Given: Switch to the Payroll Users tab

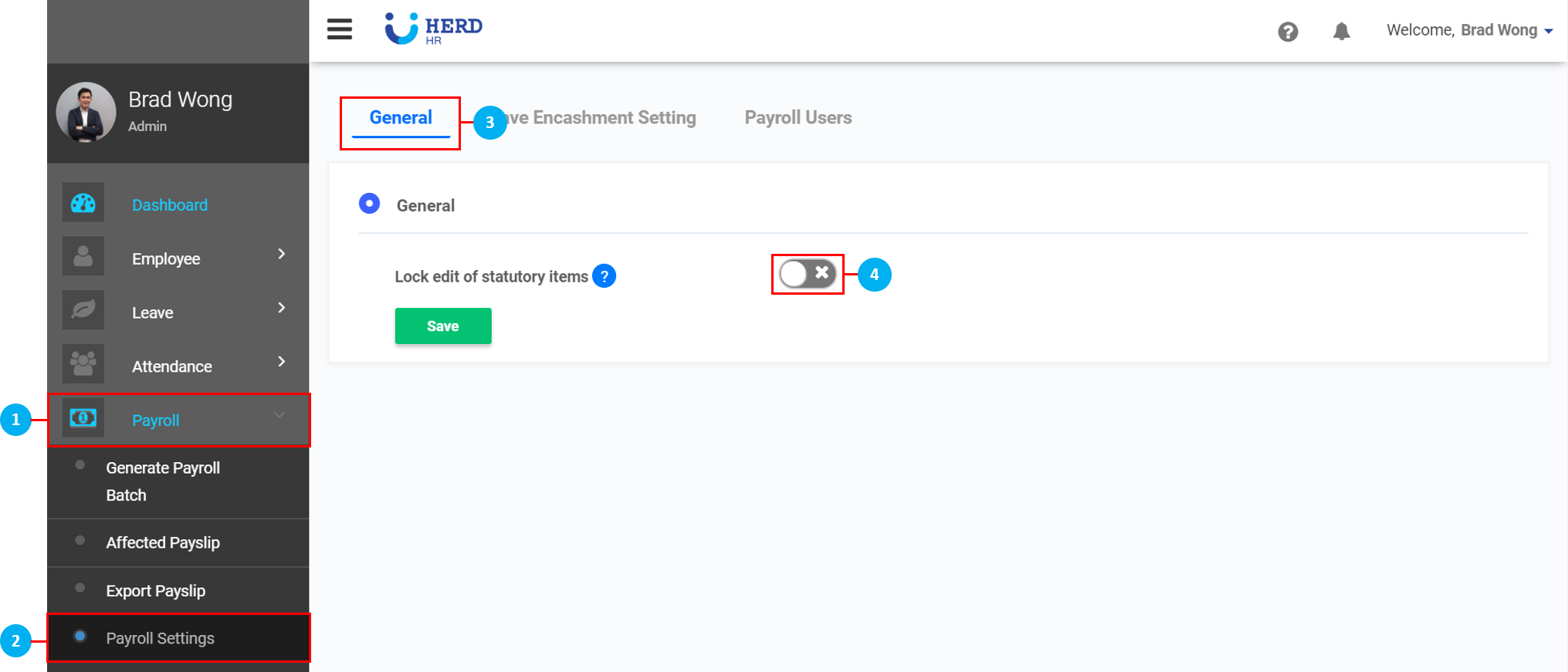Looking at the screenshot, I should pos(798,118).
